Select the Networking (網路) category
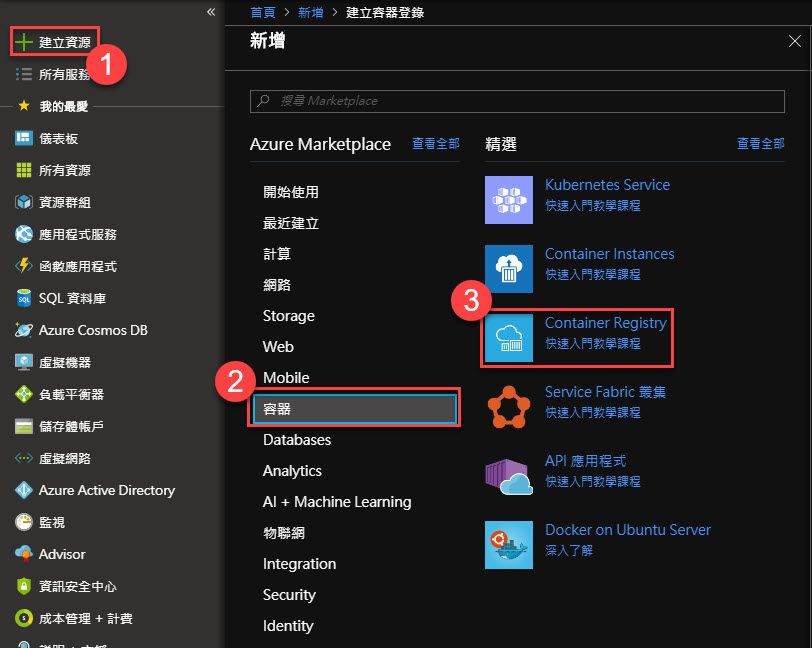The height and width of the screenshot is (648, 812). click(x=277, y=285)
